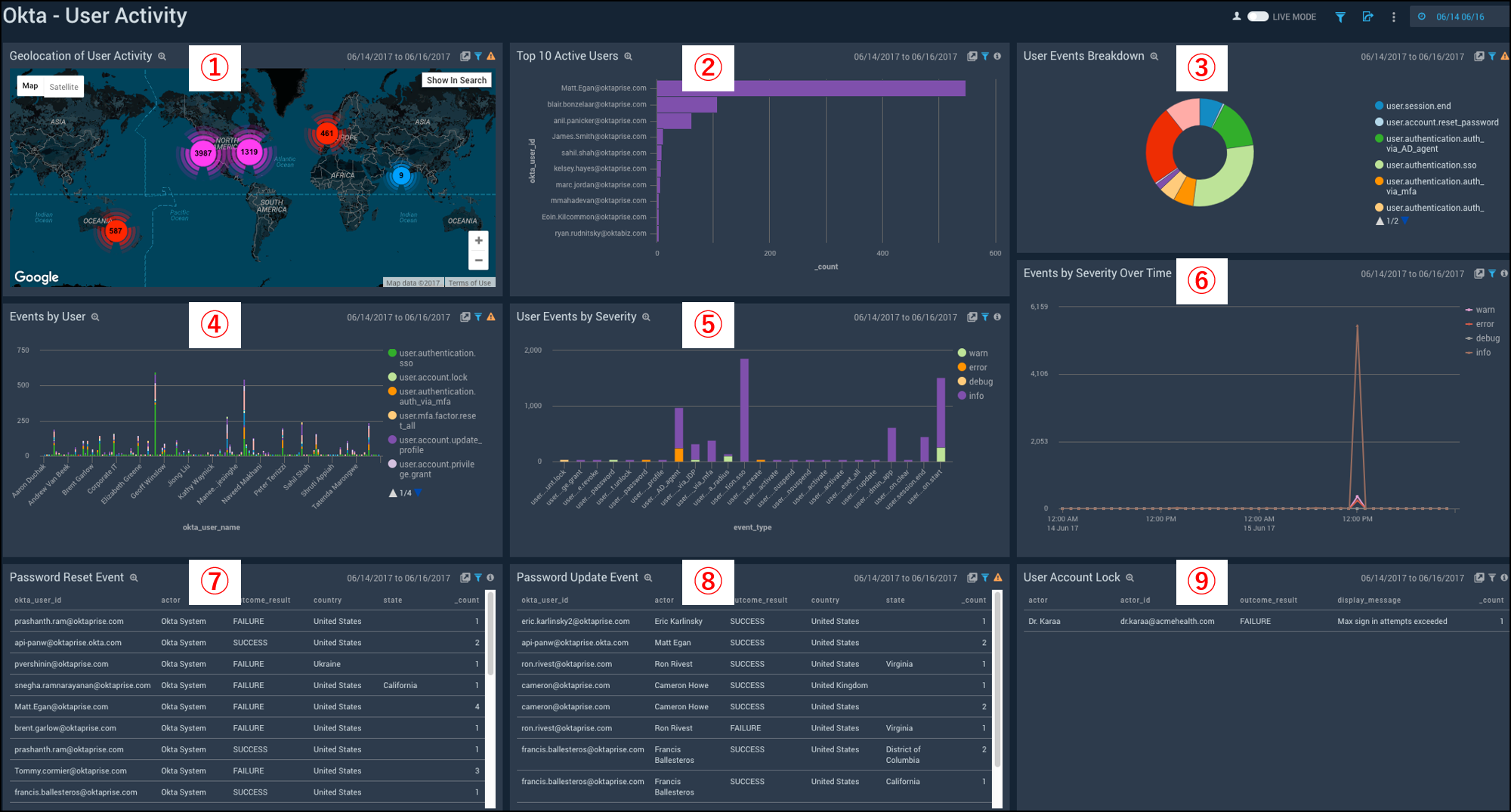
Task: Sort Password Reset Event by okta_user_id column
Action: pos(38,601)
